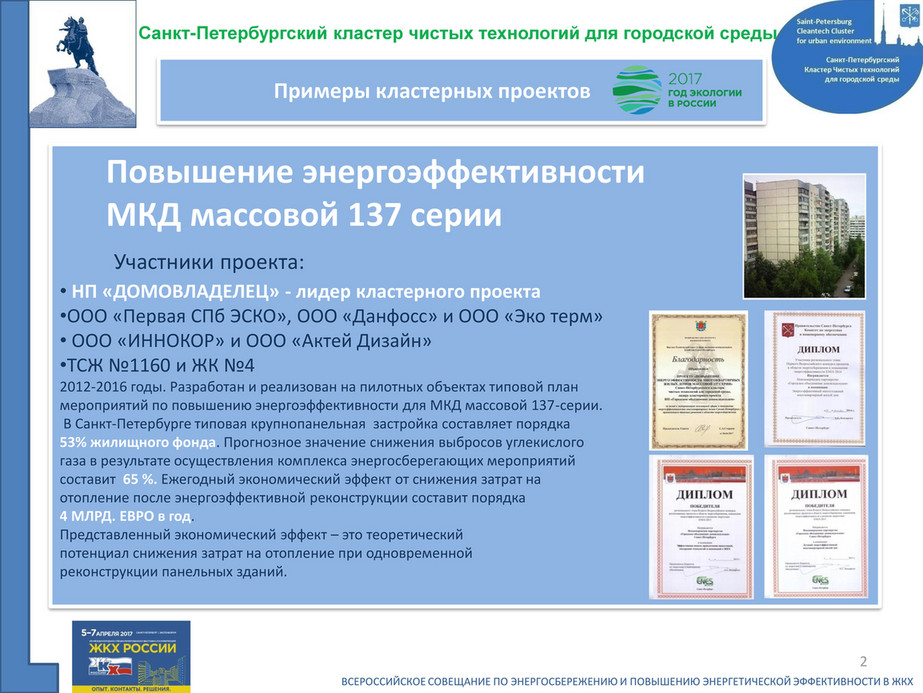Click the ЖКХ РОССИИ event logo
Screen dimensions: 923x693
(x=131, y=656)
